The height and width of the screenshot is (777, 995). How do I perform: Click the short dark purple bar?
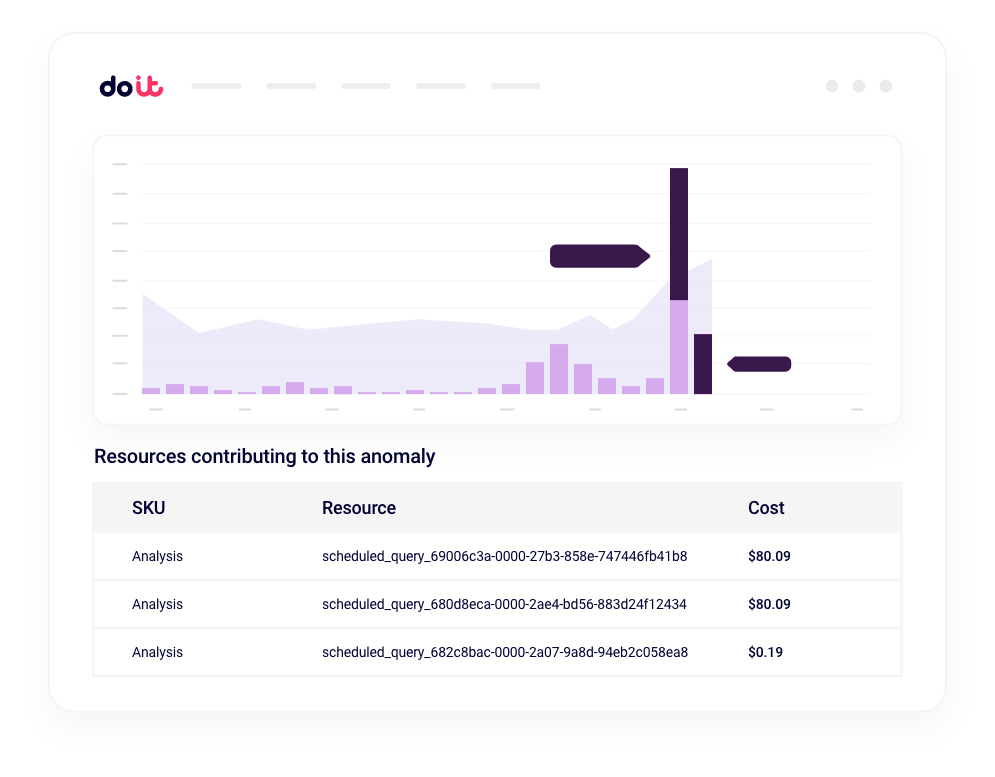703,364
